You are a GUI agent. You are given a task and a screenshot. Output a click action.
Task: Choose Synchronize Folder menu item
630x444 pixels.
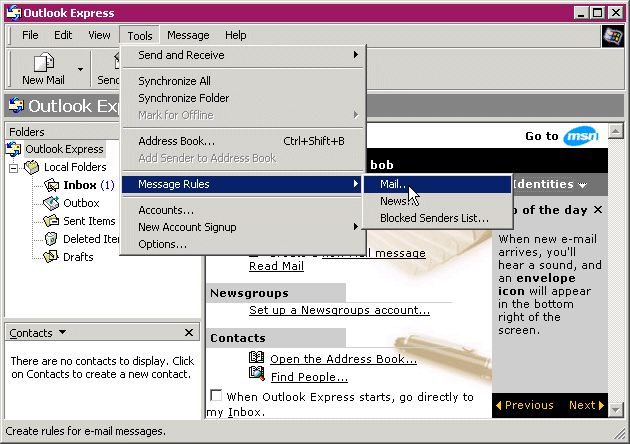[x=243, y=98]
